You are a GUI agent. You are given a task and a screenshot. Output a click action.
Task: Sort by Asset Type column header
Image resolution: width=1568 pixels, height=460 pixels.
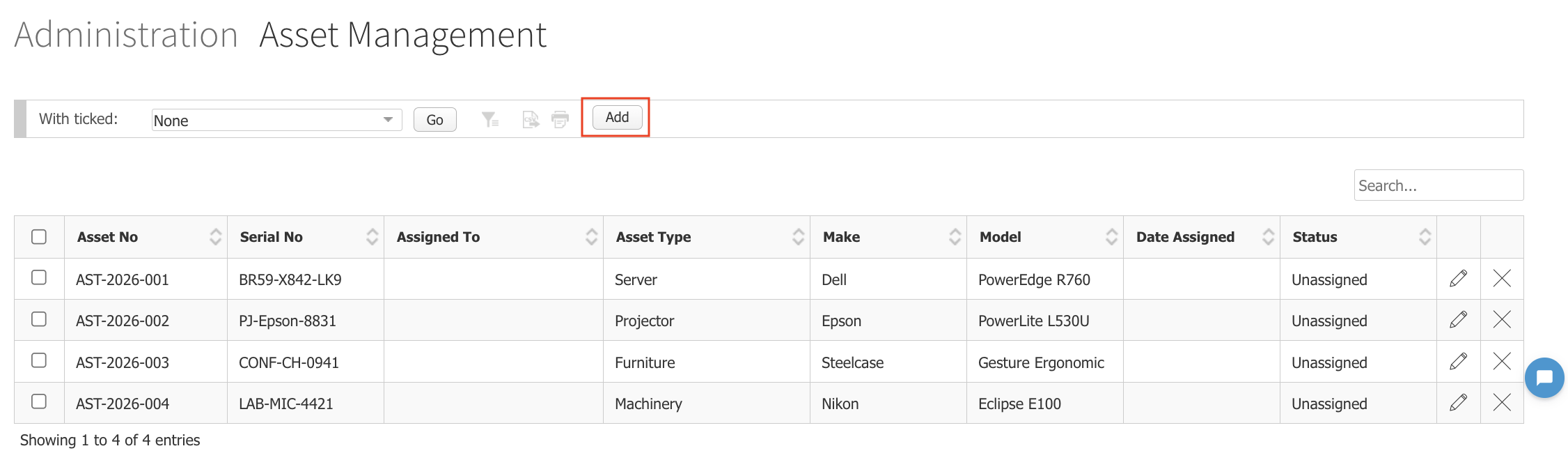pos(653,237)
